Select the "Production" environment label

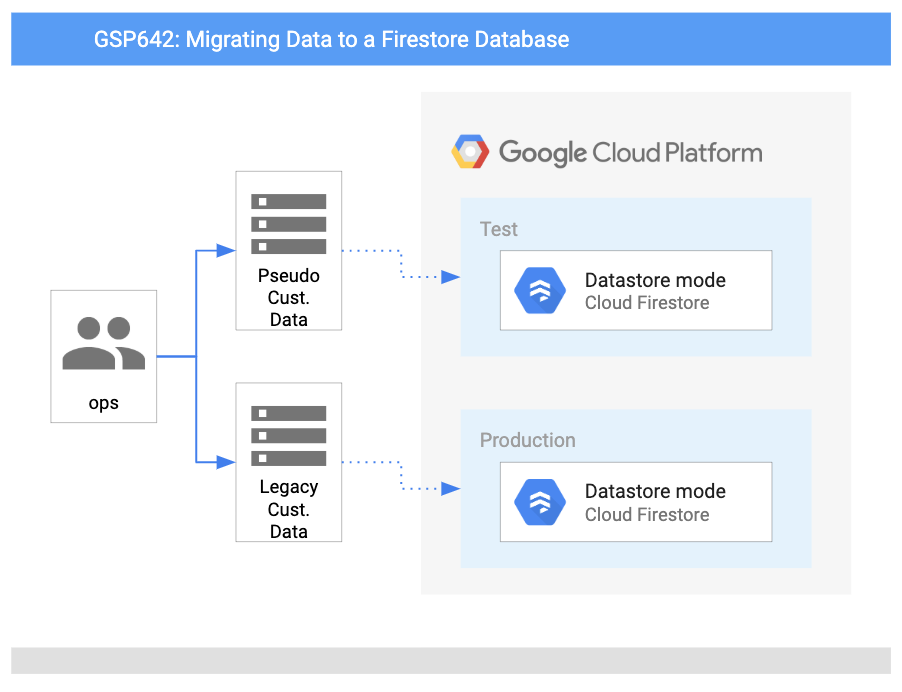pyautogui.click(x=527, y=440)
